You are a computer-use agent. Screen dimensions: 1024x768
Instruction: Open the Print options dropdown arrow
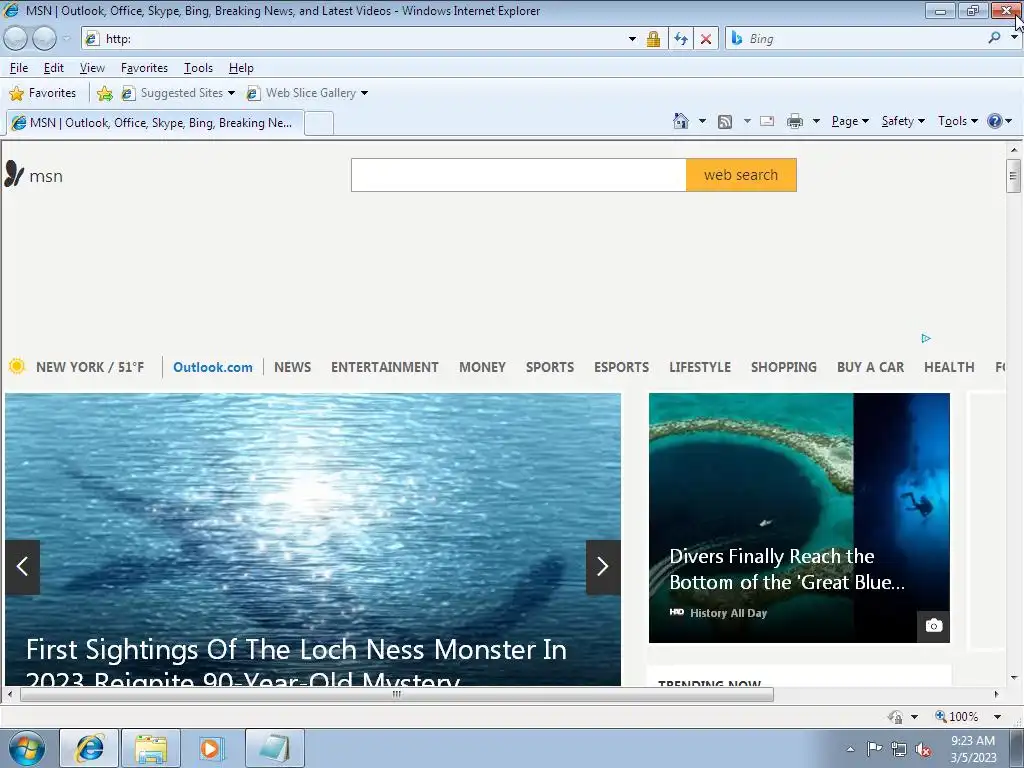tap(816, 121)
